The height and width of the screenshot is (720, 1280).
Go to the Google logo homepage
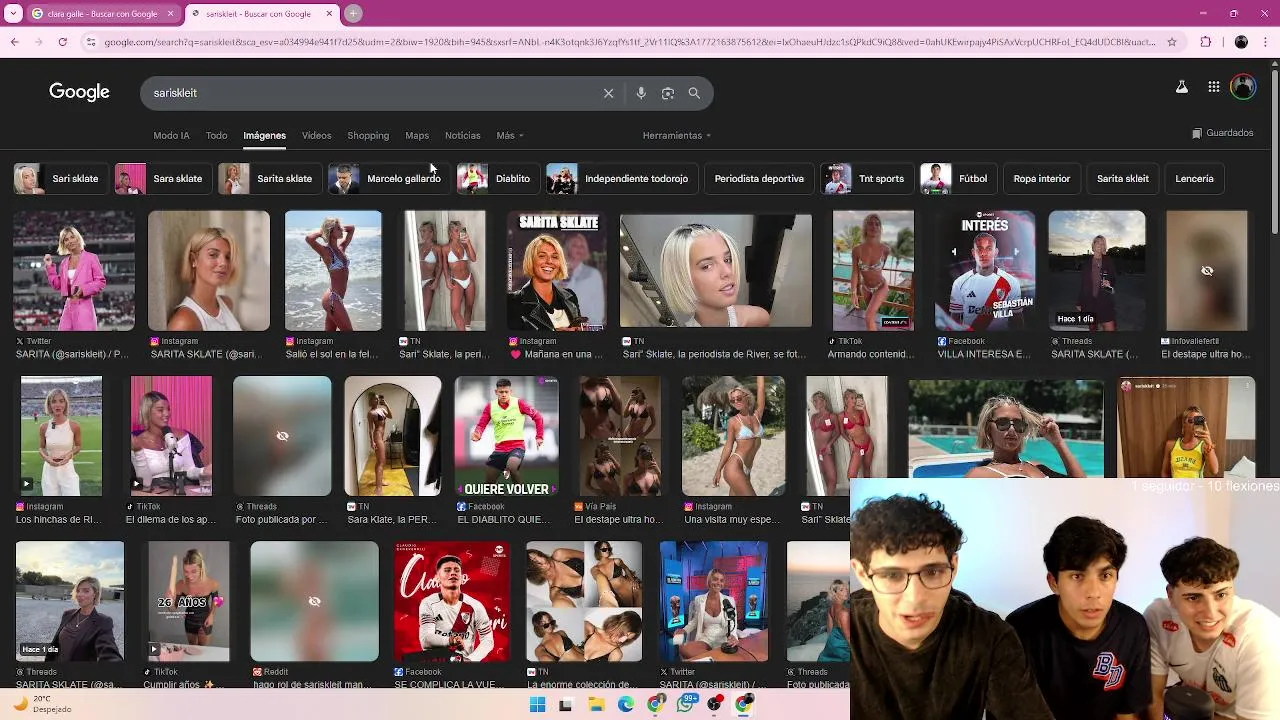(79, 92)
